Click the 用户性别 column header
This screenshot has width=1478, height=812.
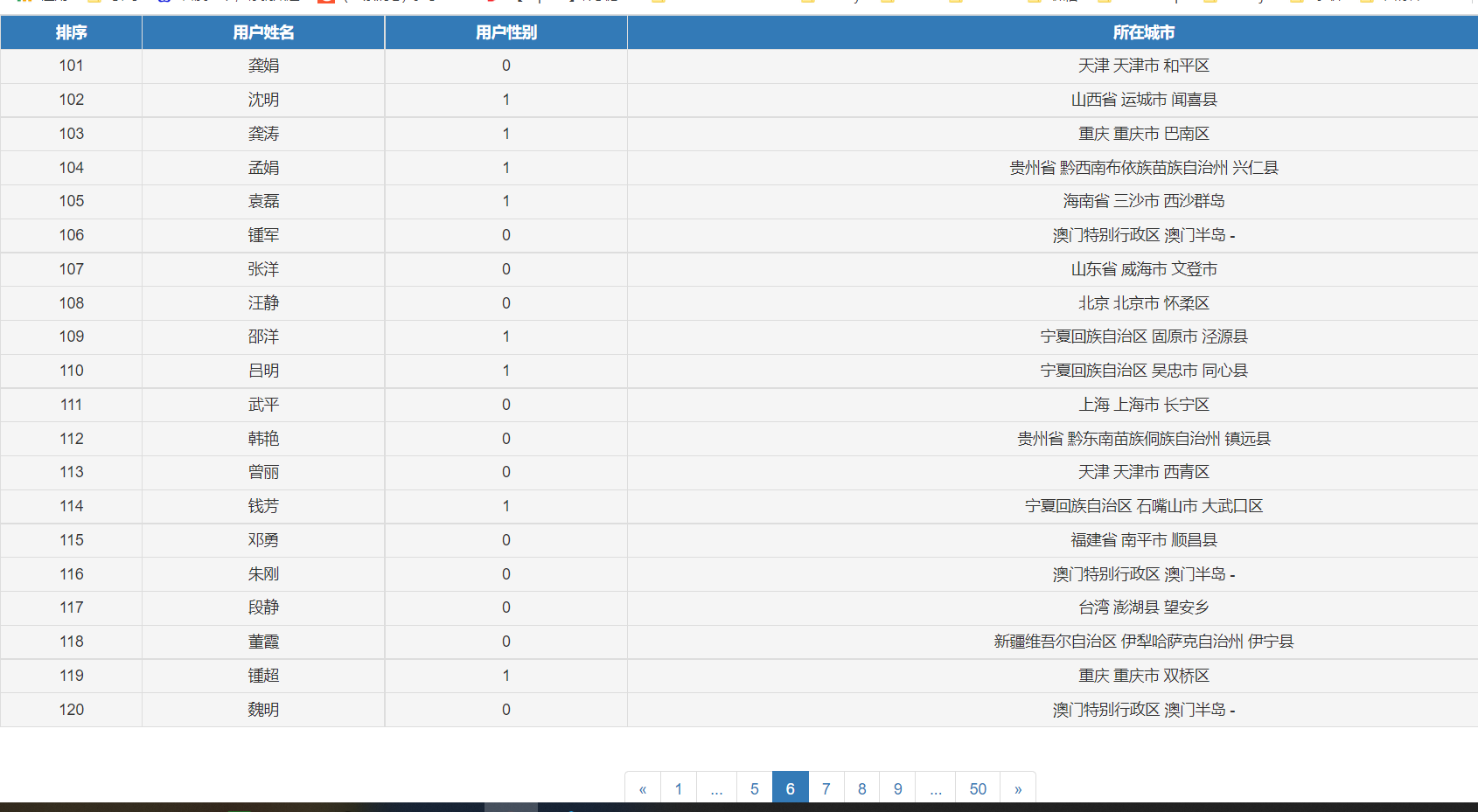point(506,32)
